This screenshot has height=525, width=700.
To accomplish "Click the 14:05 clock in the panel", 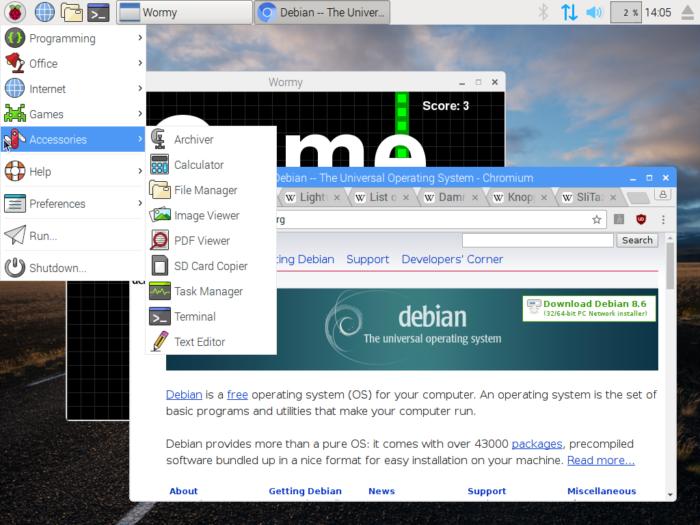I will (658, 12).
